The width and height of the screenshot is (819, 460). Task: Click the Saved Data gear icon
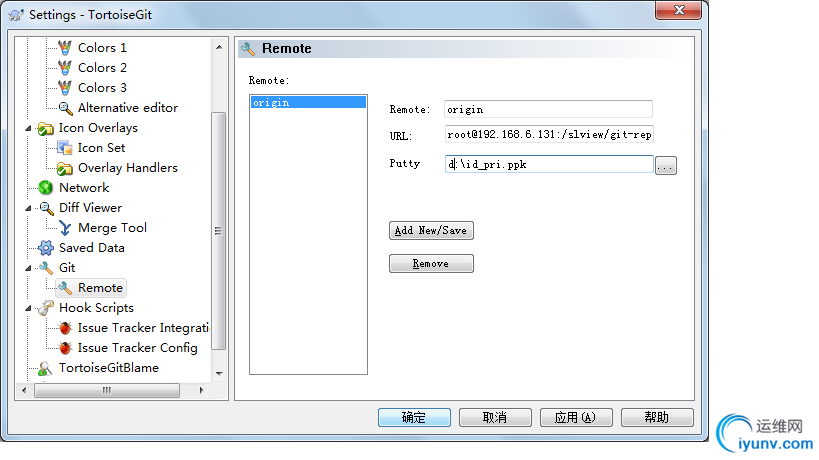click(46, 248)
